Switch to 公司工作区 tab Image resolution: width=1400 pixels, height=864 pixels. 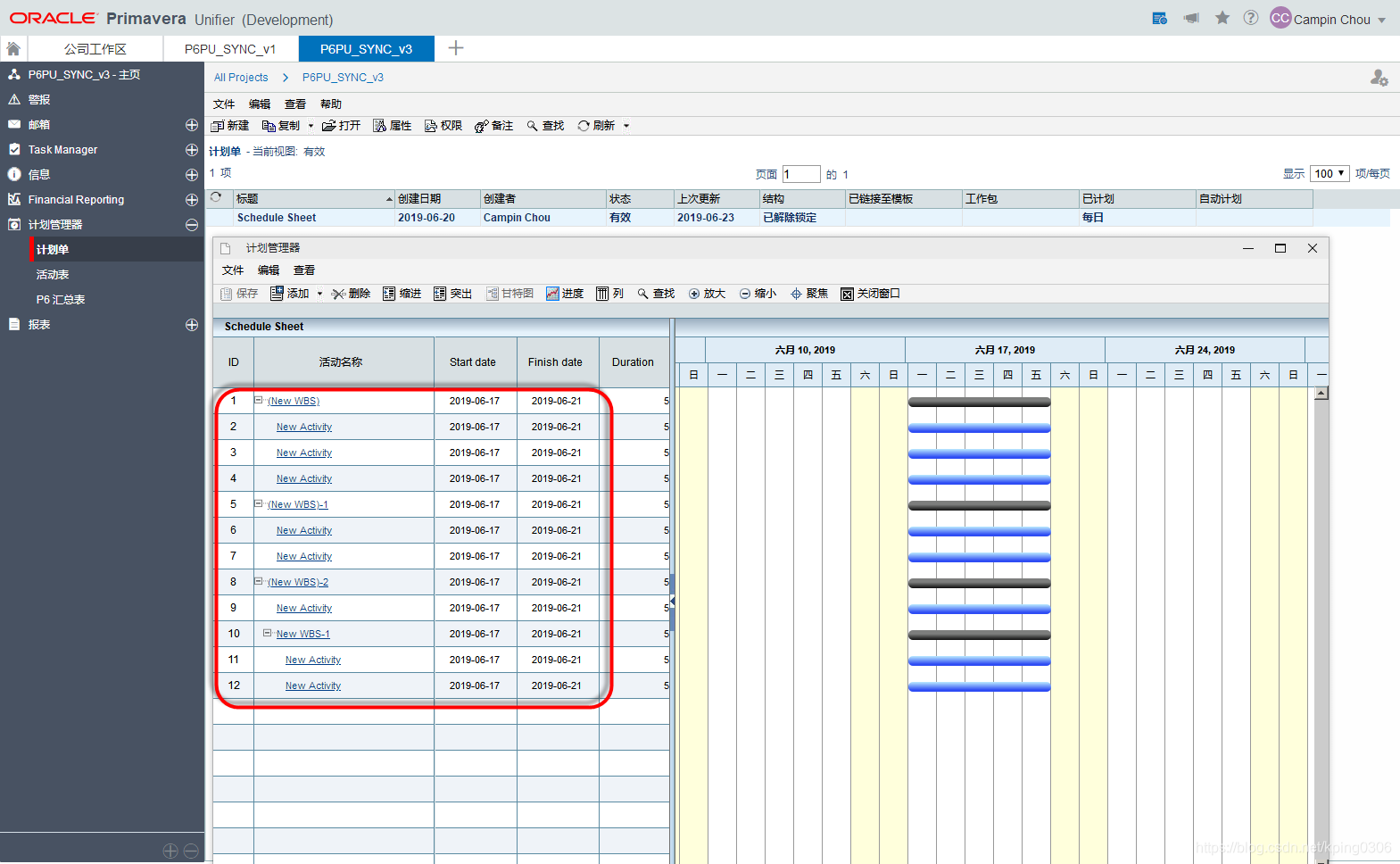tap(95, 49)
